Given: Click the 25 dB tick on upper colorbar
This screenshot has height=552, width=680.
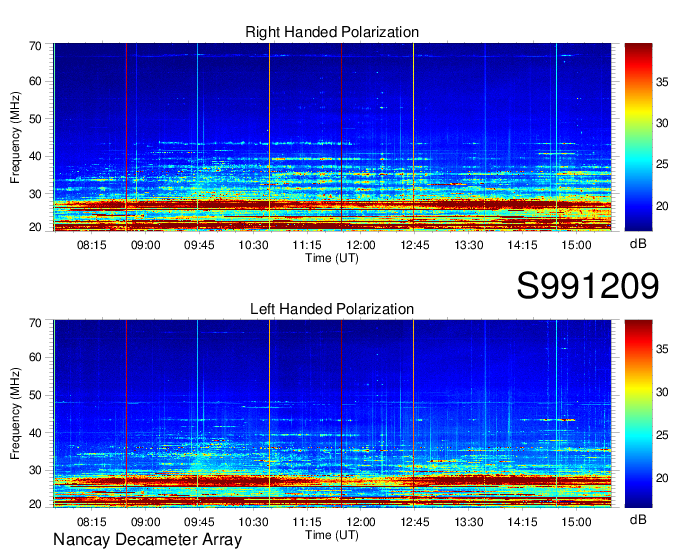Looking at the screenshot, I should 662,164.
